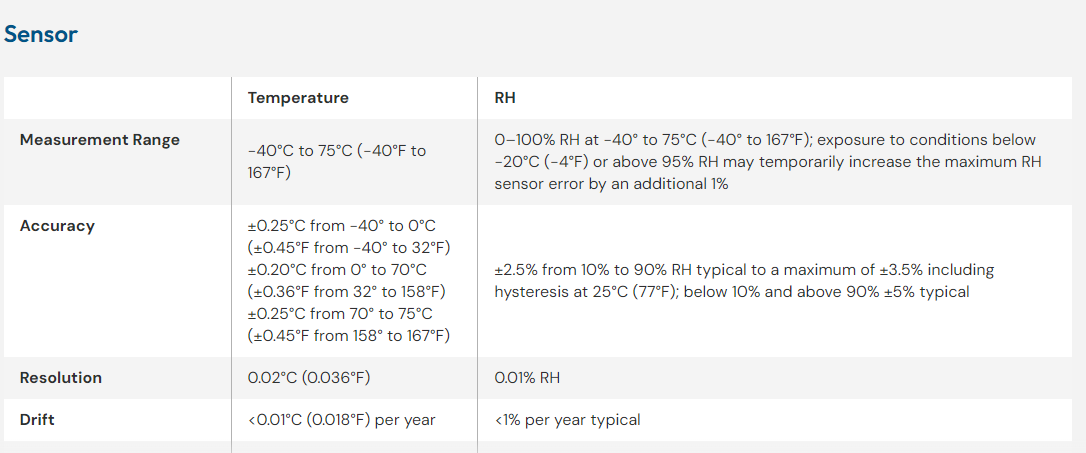Click the ±0.36°F from 32° to 158°F line
The width and height of the screenshot is (1086, 453).
click(x=346, y=292)
